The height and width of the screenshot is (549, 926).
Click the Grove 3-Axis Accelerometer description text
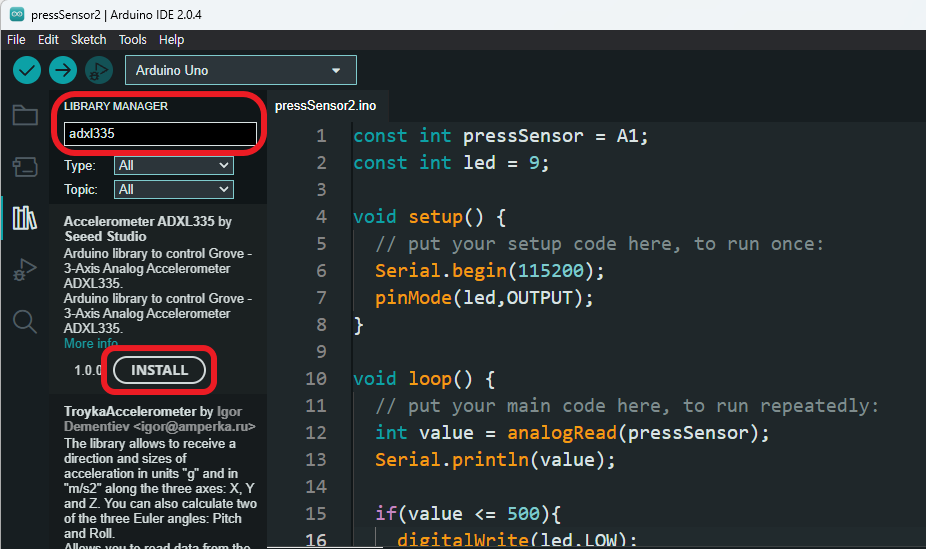[158, 290]
